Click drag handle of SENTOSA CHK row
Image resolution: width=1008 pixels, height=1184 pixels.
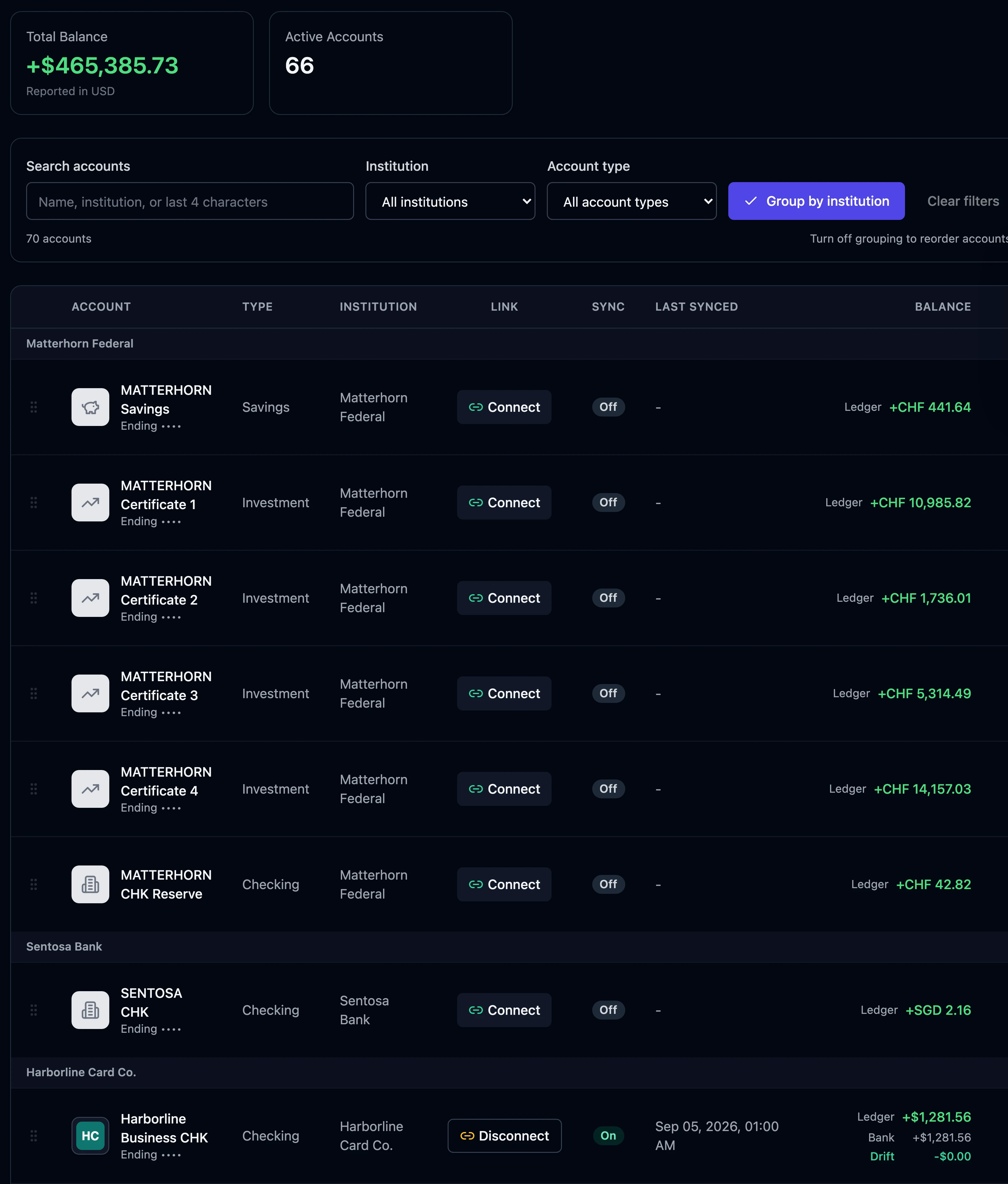pos(34,1010)
